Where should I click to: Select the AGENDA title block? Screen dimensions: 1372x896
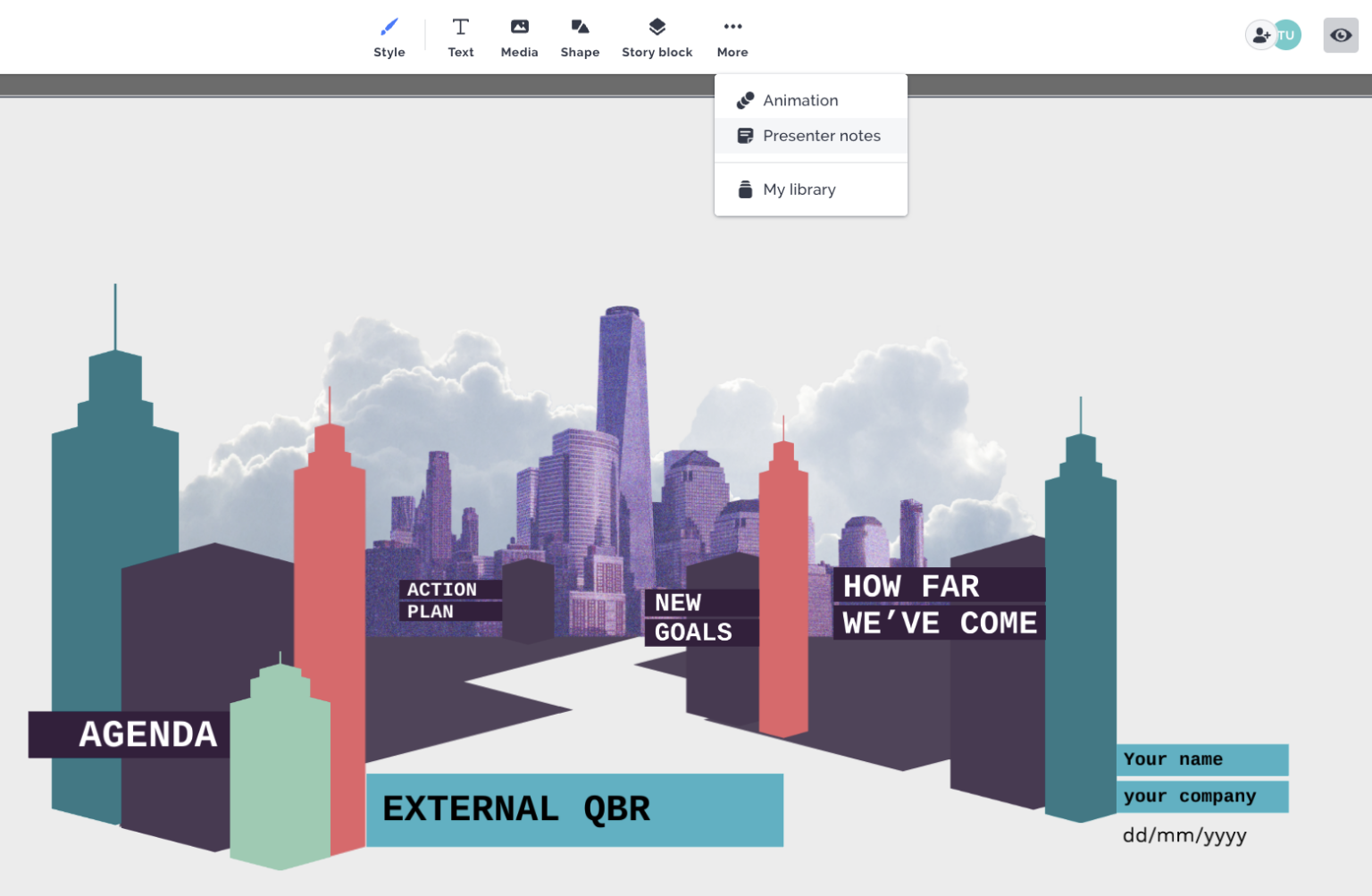pos(147,734)
